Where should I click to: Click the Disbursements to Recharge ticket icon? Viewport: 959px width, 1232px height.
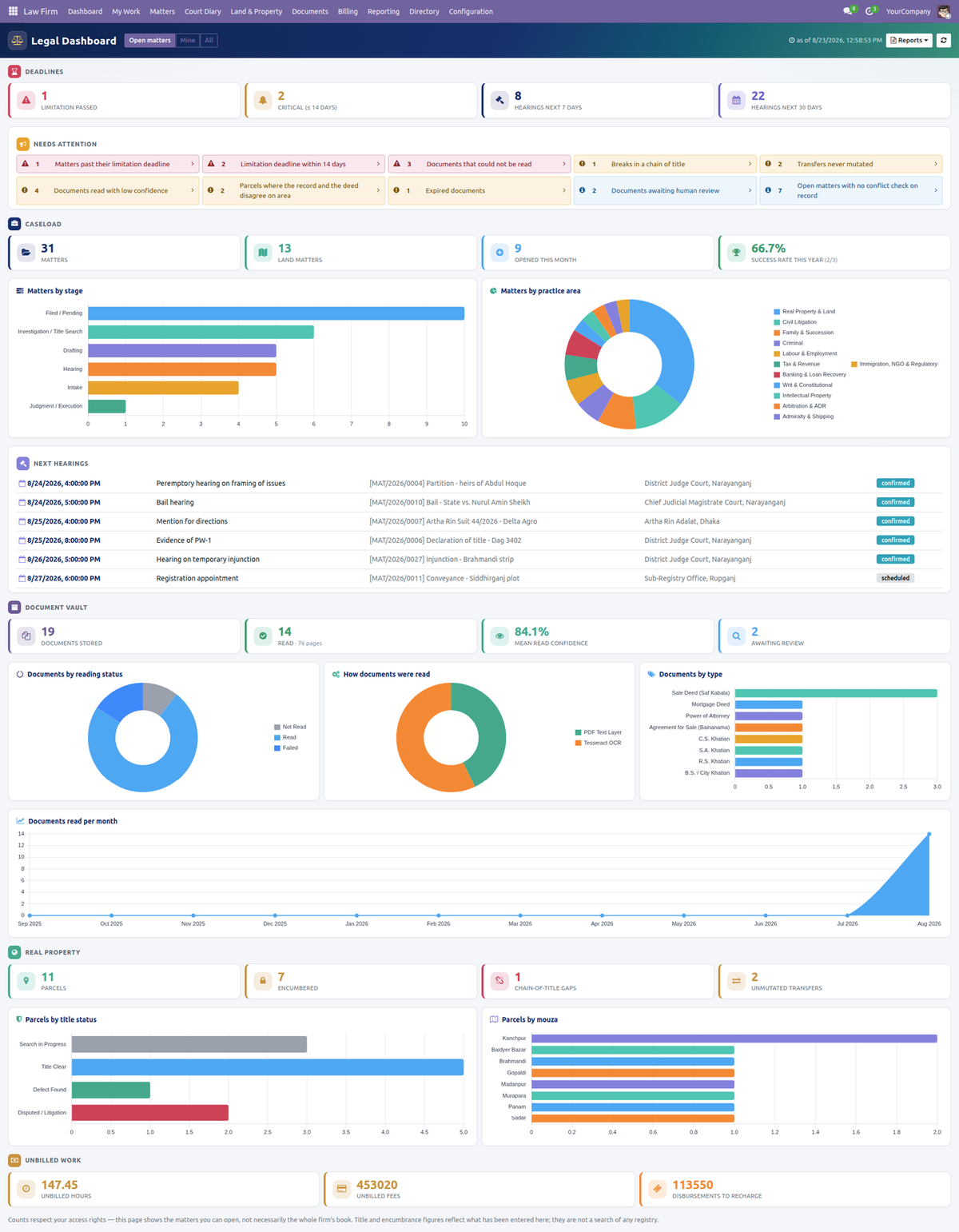point(658,1189)
